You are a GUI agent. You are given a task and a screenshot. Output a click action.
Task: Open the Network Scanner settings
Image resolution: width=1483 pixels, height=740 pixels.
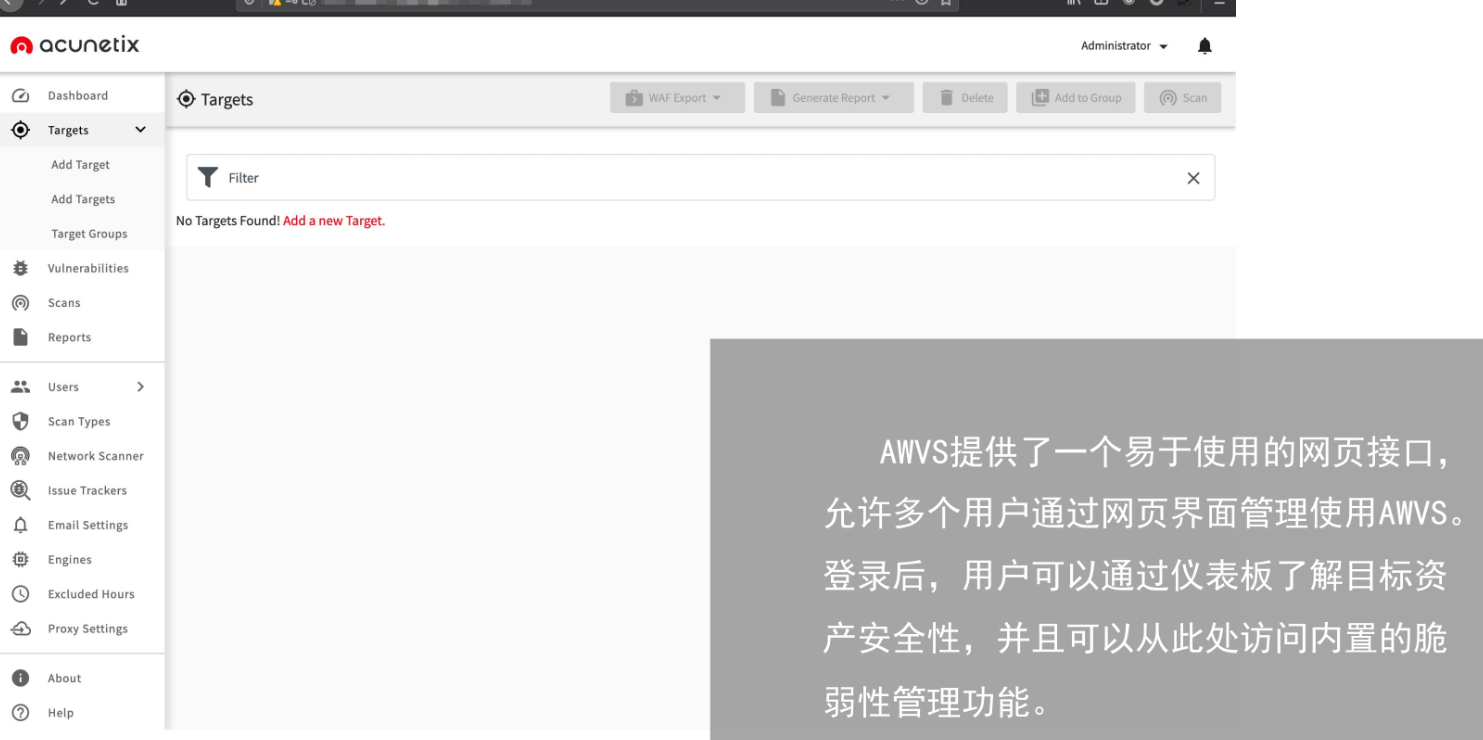95,455
